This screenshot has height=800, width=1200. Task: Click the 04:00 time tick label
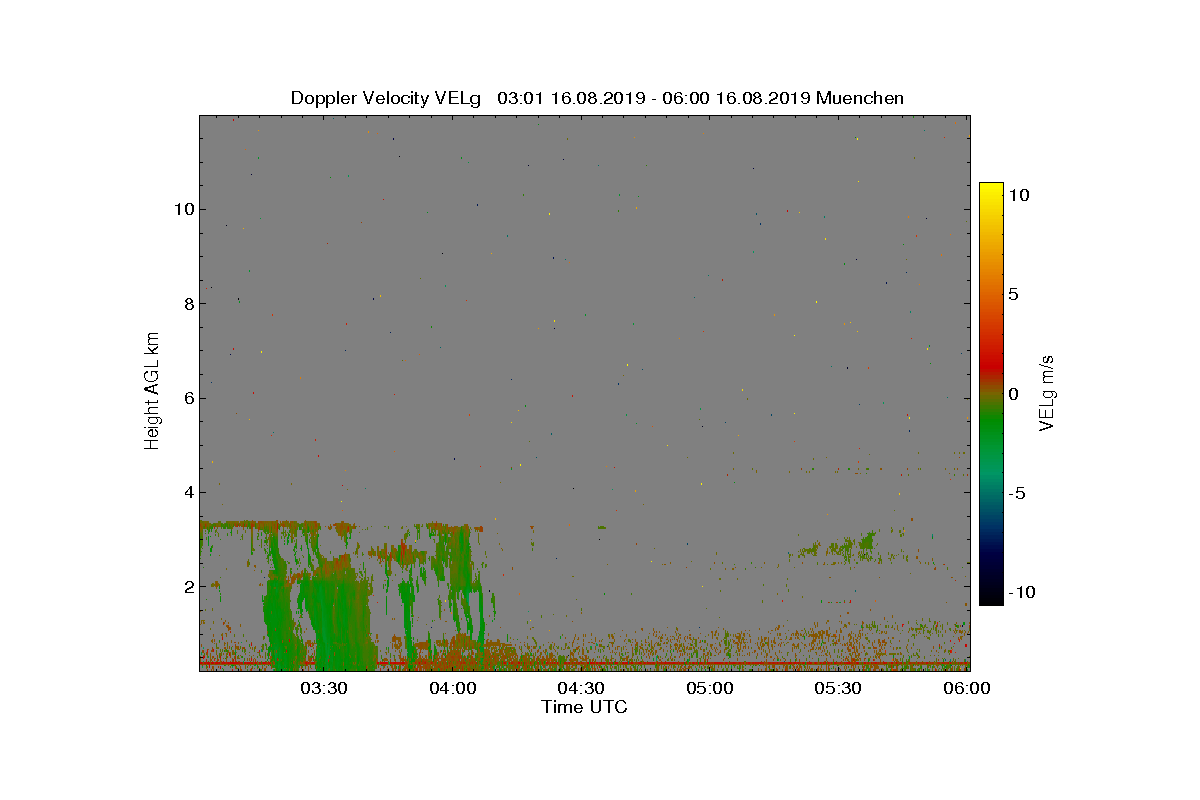[453, 688]
